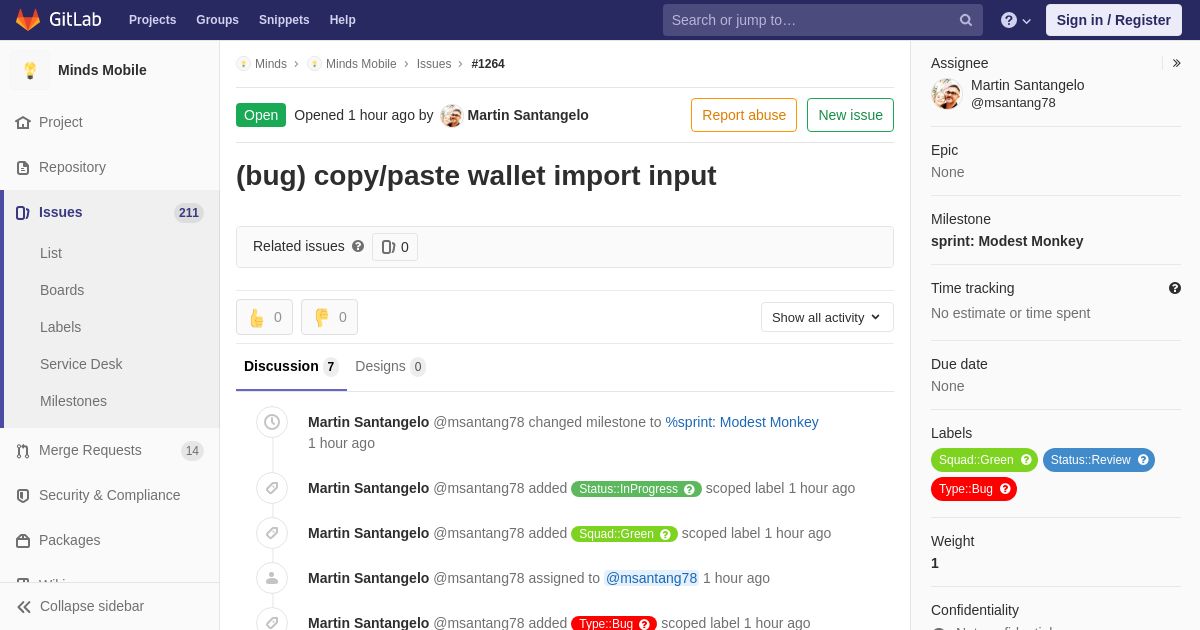Click the Issues breadcrumb link
The image size is (1200, 630).
point(434,64)
